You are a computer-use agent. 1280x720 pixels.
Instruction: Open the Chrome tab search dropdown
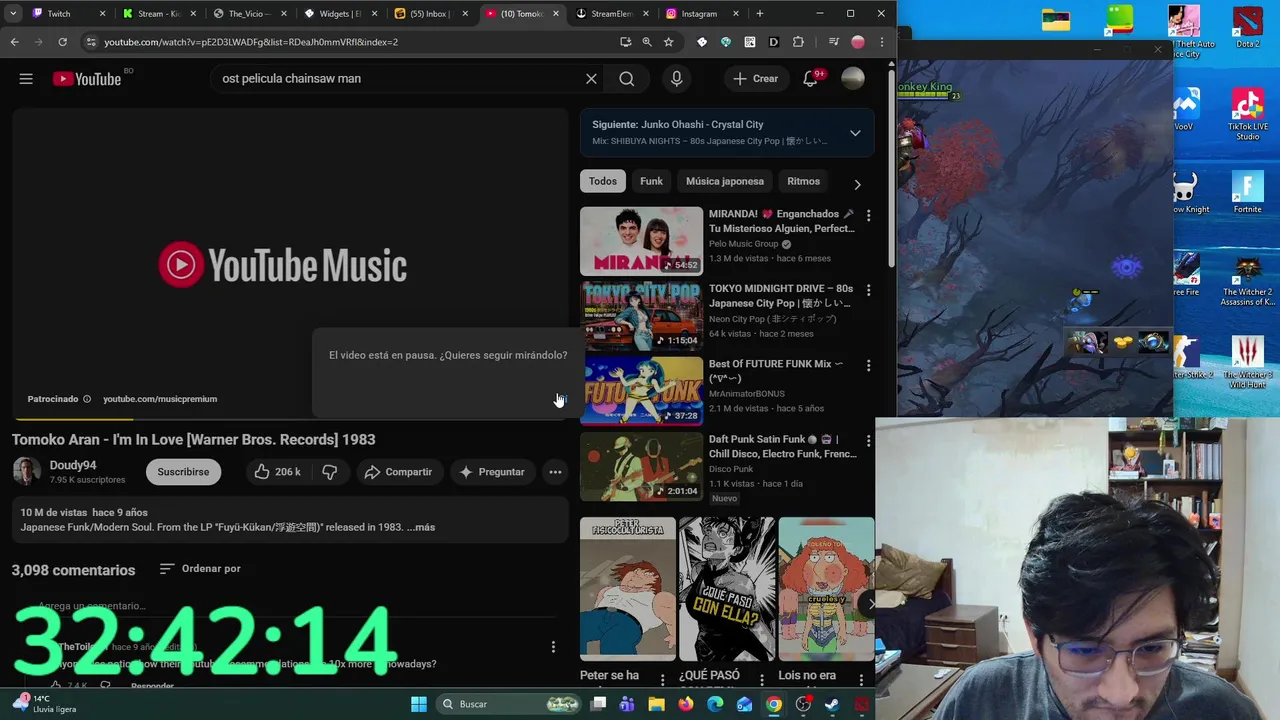tap(13, 14)
